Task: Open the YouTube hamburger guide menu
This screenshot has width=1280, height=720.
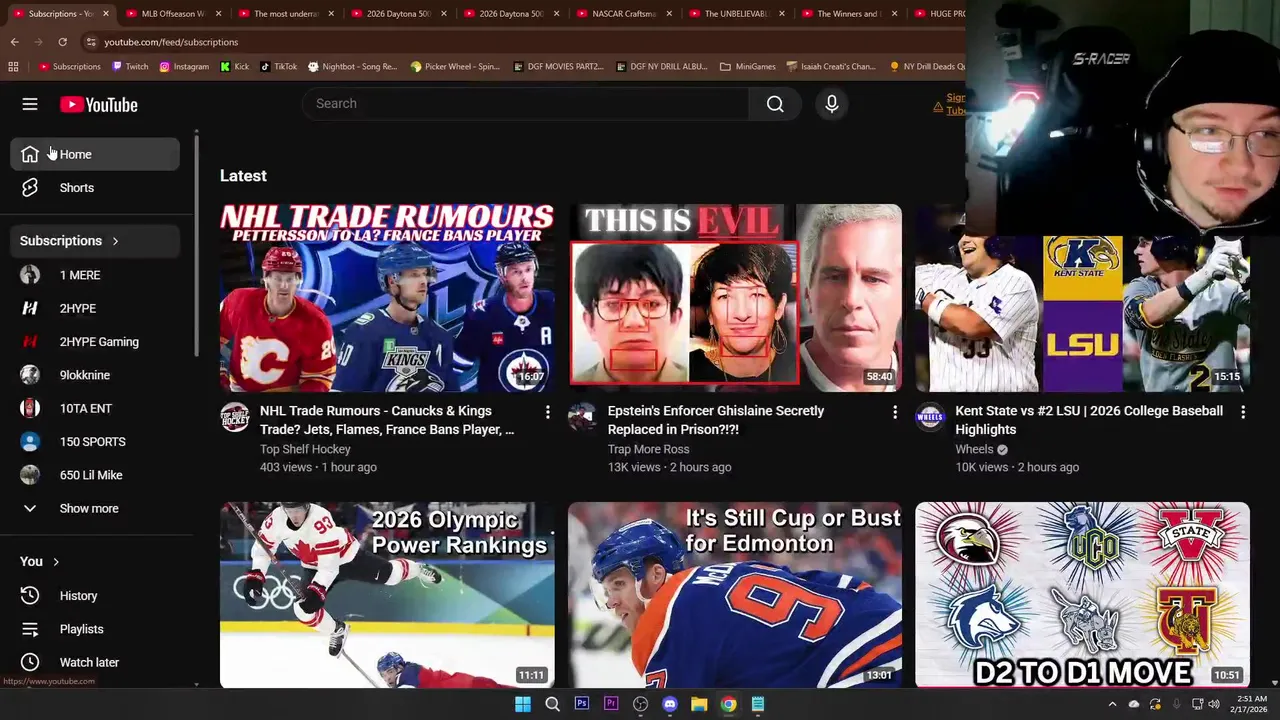Action: (x=30, y=104)
